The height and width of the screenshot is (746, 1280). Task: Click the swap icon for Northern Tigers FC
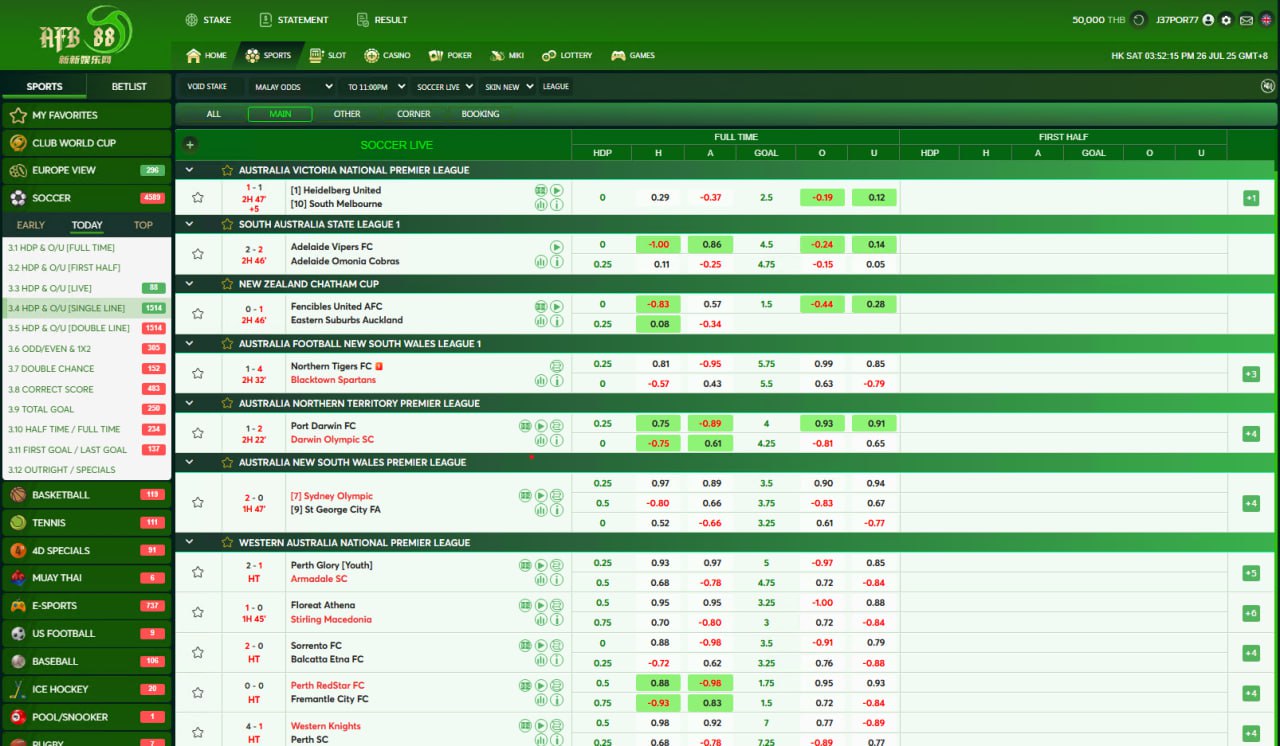click(557, 366)
